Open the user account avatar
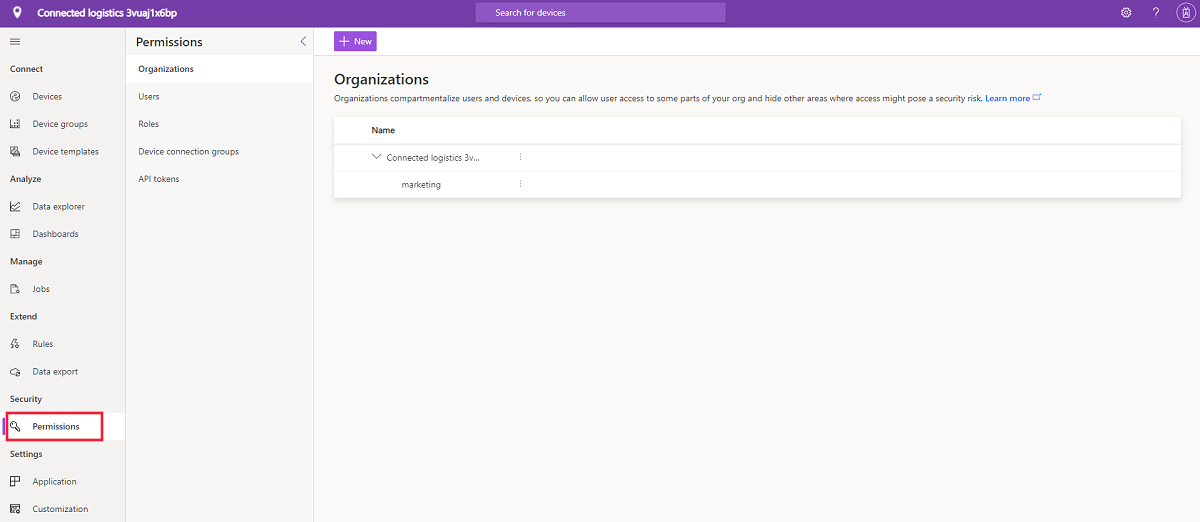This screenshot has height=522, width=1200. [1185, 13]
